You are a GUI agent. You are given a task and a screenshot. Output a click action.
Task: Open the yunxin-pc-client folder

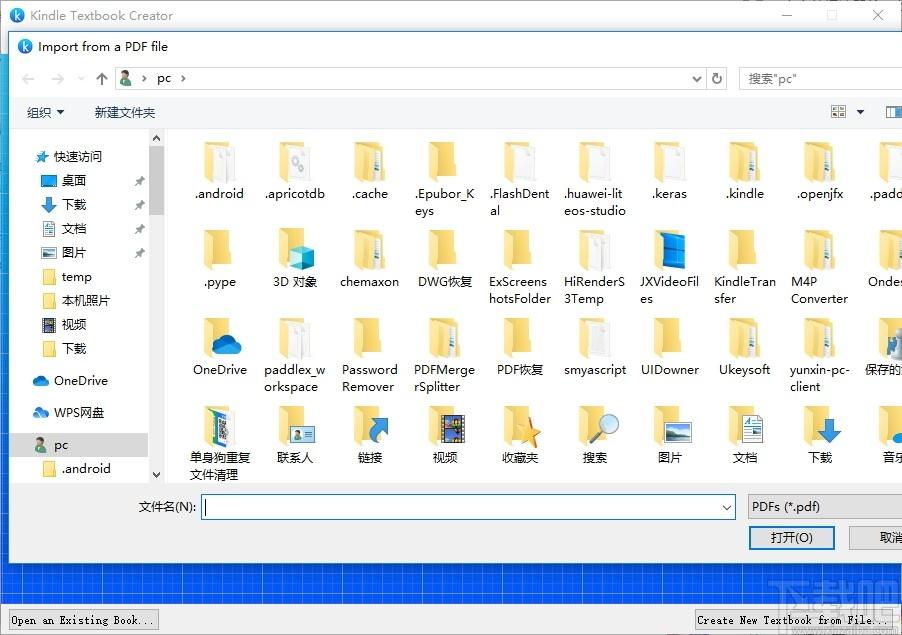pyautogui.click(x=820, y=355)
